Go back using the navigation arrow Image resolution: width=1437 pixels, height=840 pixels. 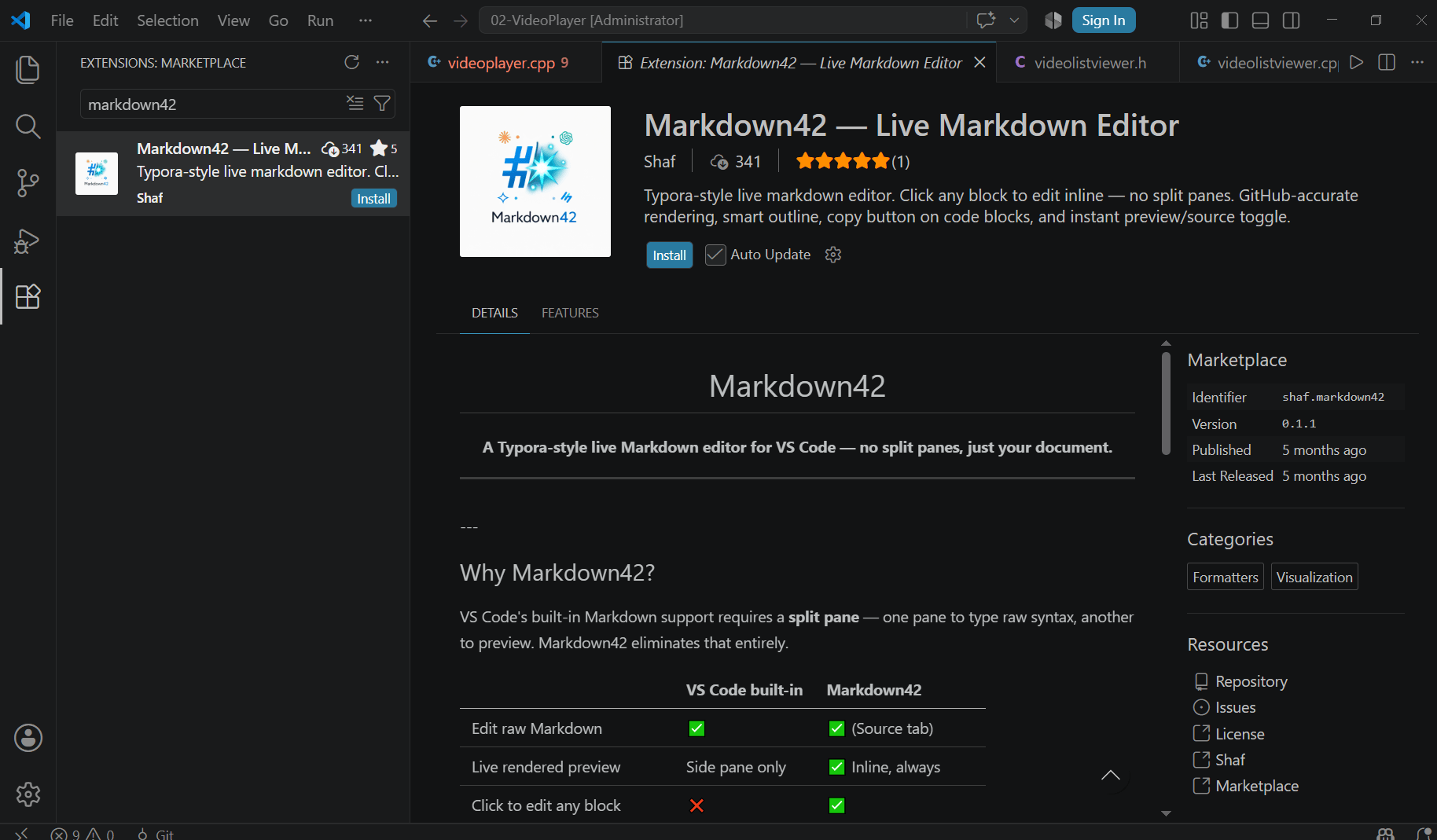point(430,20)
